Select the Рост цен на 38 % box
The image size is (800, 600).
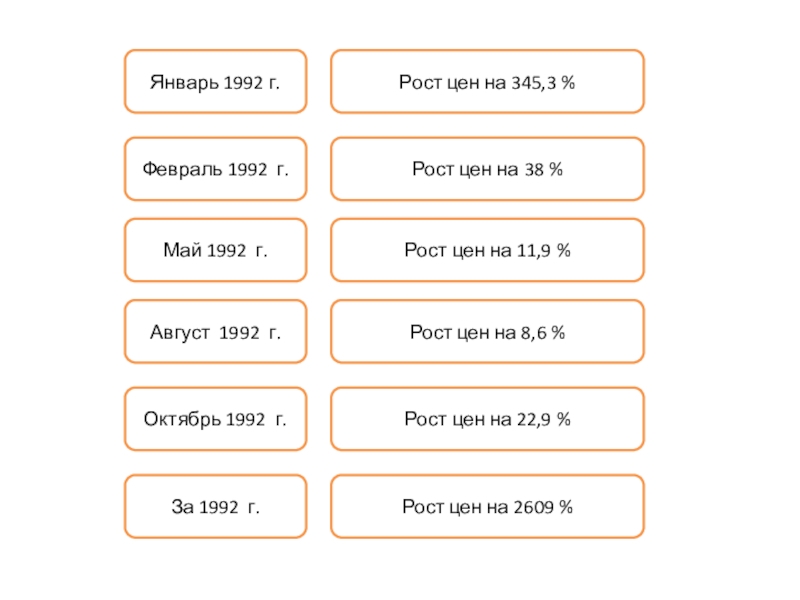(x=487, y=169)
